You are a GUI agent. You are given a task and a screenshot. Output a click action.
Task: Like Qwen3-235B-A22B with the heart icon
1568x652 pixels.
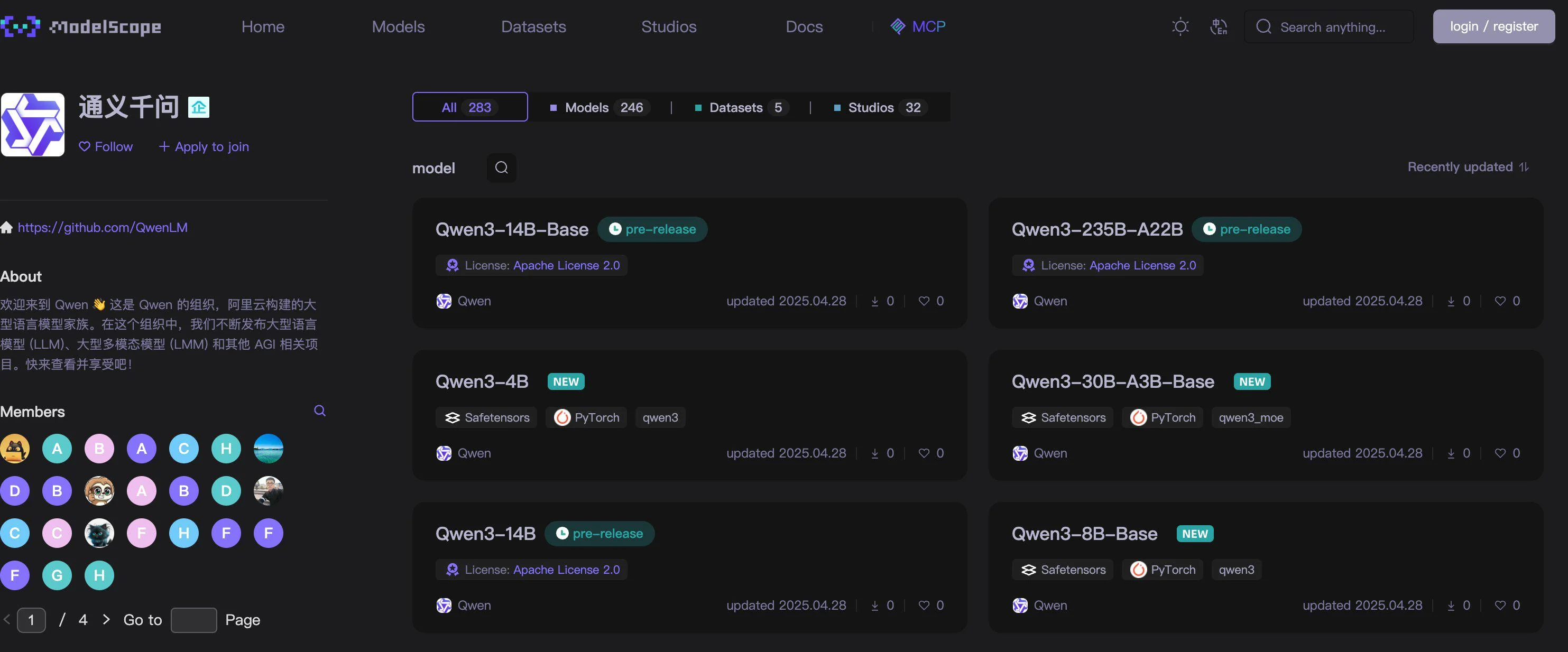coord(1500,301)
